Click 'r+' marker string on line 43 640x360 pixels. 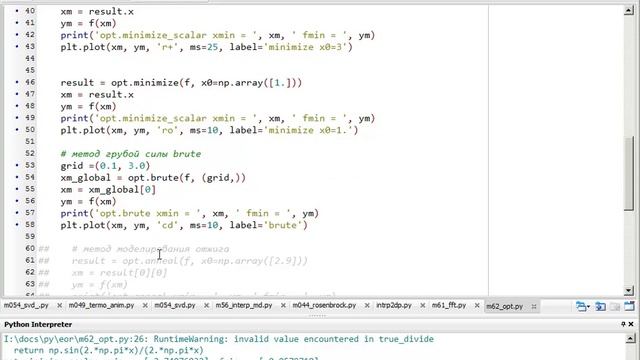[x=168, y=47]
